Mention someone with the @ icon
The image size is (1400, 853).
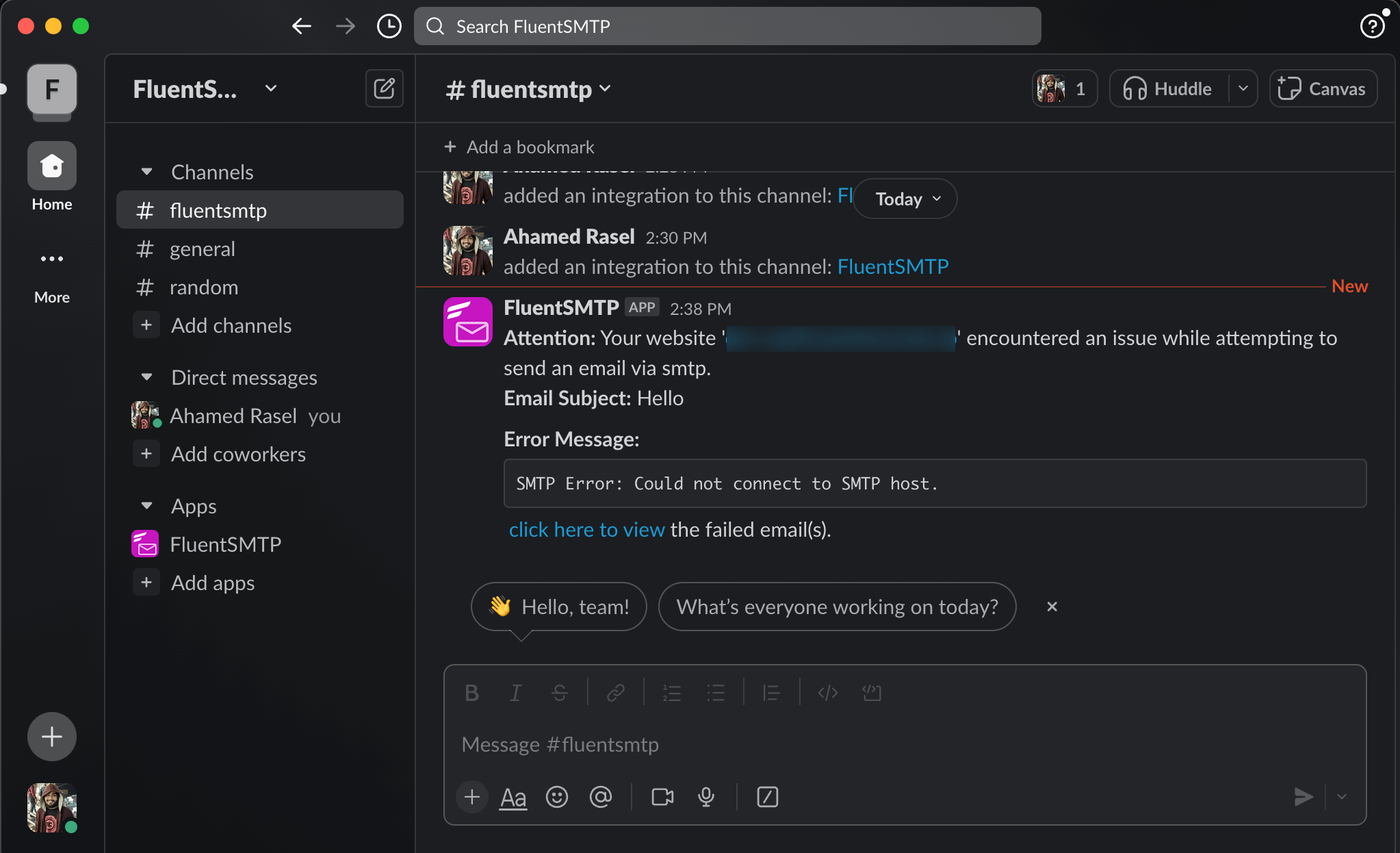pyautogui.click(x=601, y=797)
